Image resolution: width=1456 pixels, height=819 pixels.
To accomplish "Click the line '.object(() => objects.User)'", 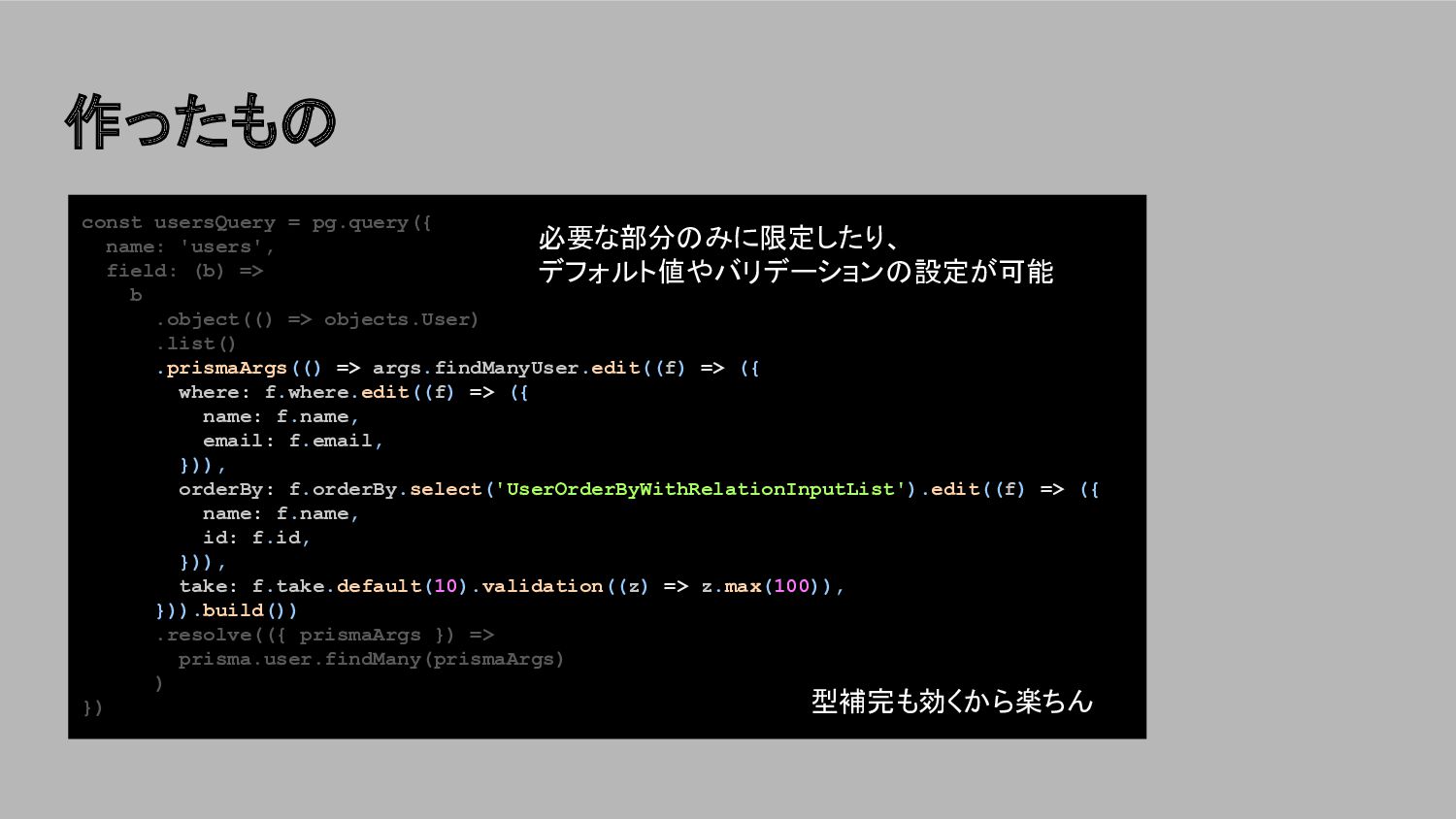I will [x=317, y=319].
